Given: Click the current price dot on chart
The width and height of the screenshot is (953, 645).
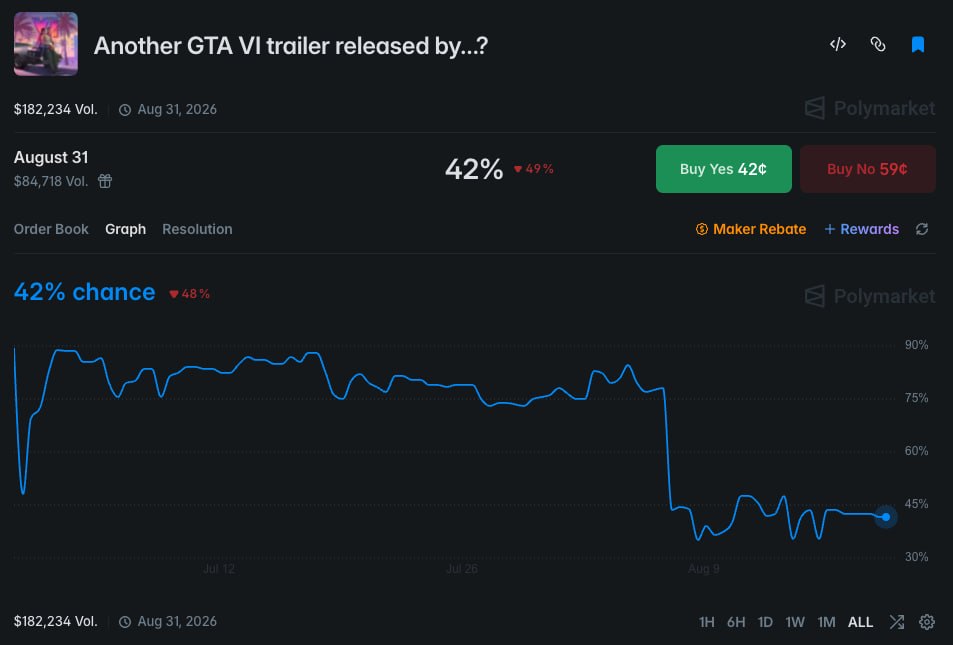Looking at the screenshot, I should click(886, 517).
